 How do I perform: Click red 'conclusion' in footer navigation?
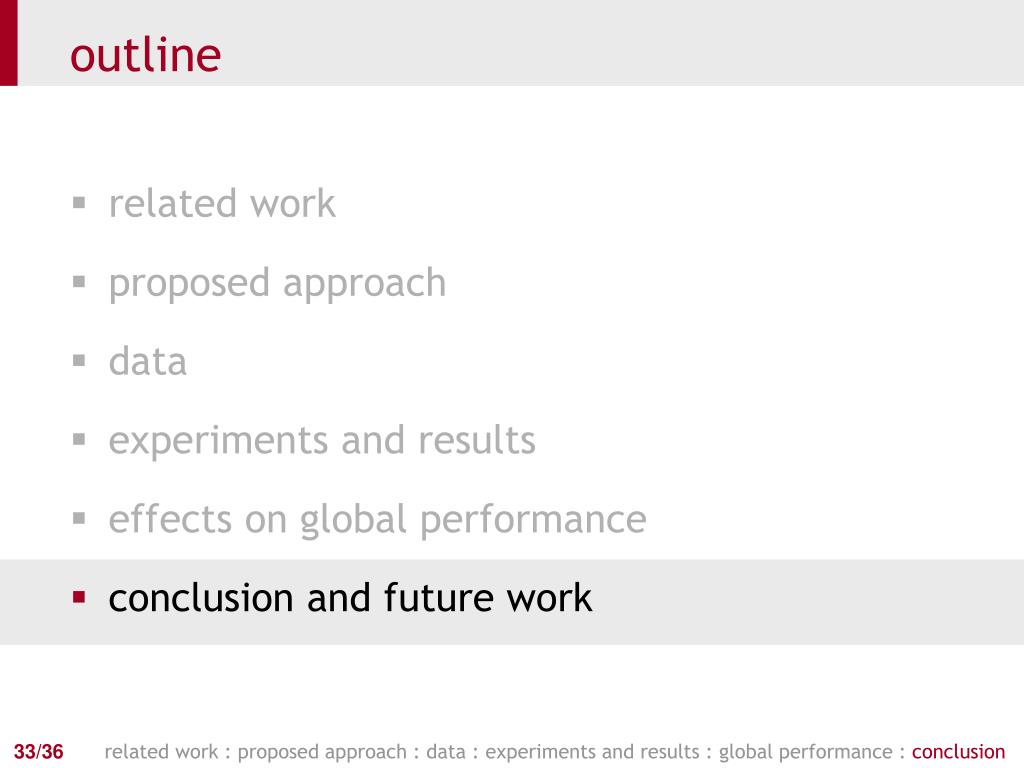coord(958,752)
